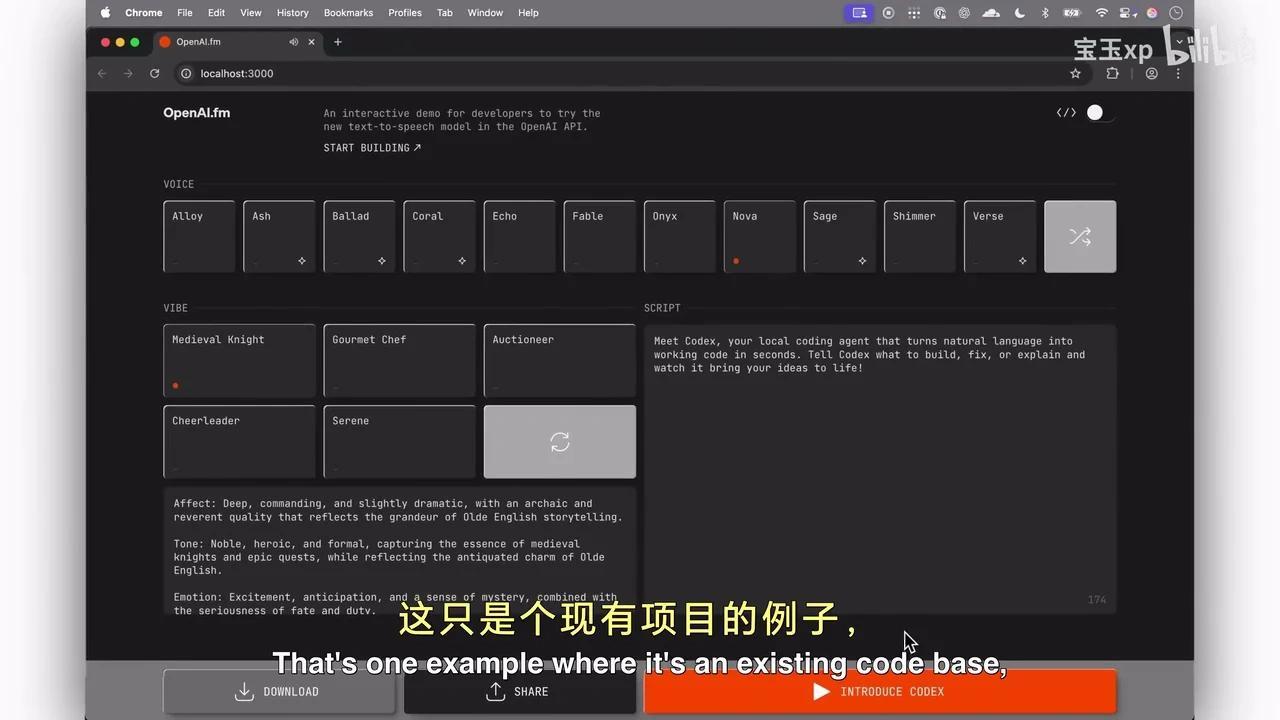1280x720 pixels.
Task: Choose the Onyx voice
Action: coord(679,236)
